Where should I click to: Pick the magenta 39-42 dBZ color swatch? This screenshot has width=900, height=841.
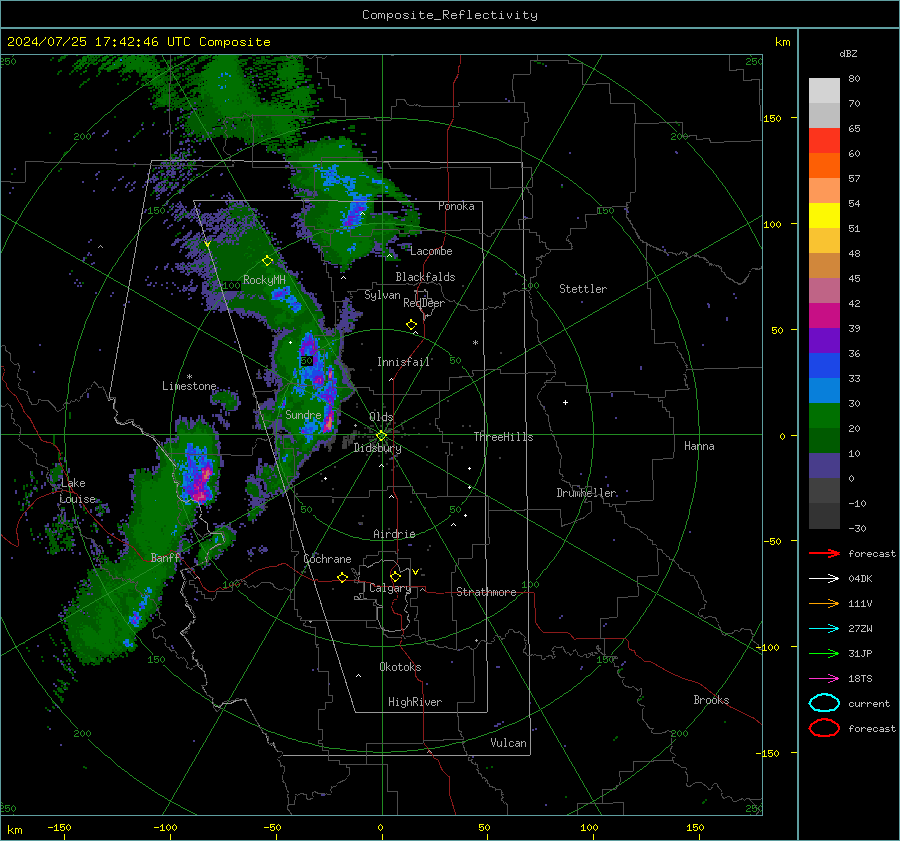(824, 316)
